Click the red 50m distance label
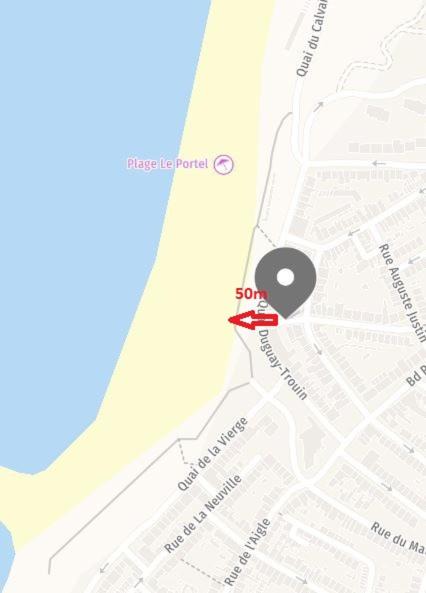Image resolution: width=426 pixels, height=593 pixels. [251, 293]
